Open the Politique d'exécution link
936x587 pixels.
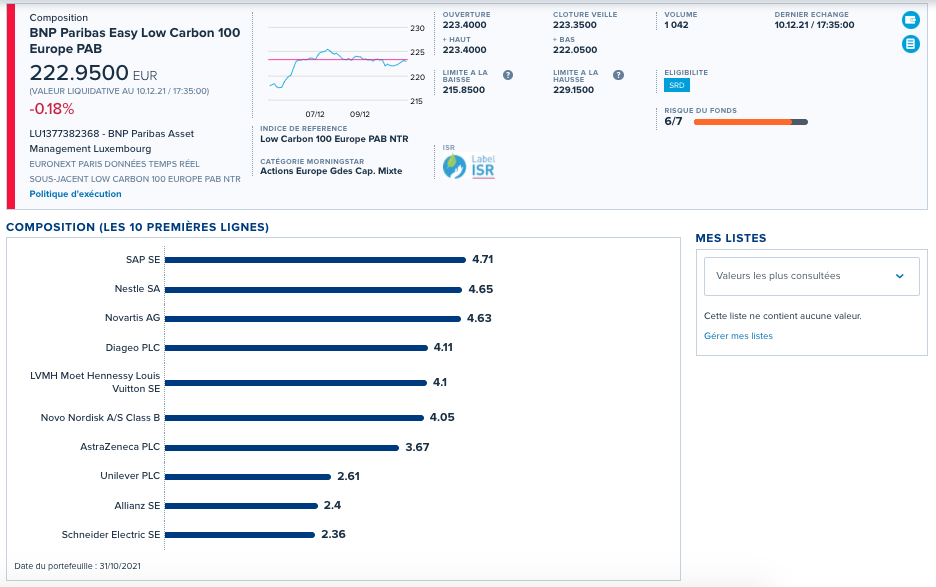pyautogui.click(x=75, y=194)
